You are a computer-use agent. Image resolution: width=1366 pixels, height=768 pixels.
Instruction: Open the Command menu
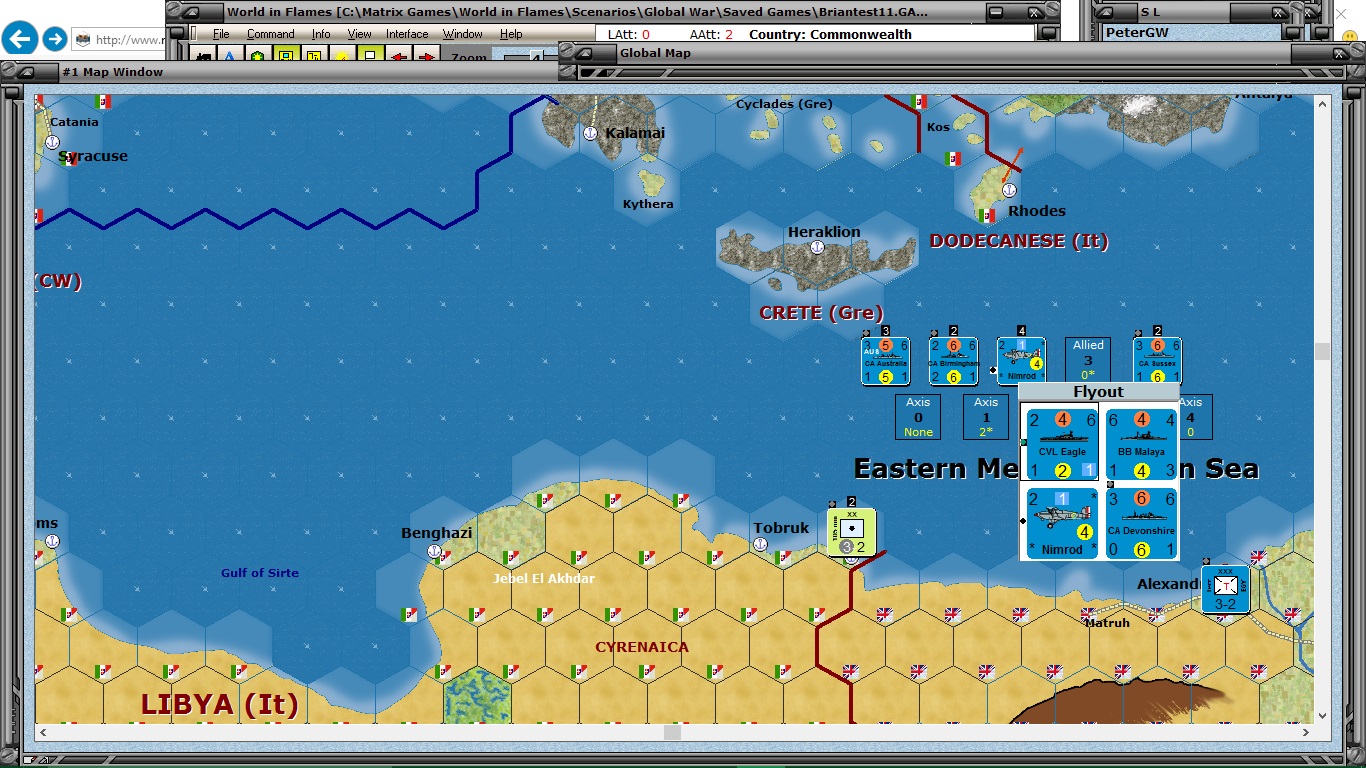point(271,34)
